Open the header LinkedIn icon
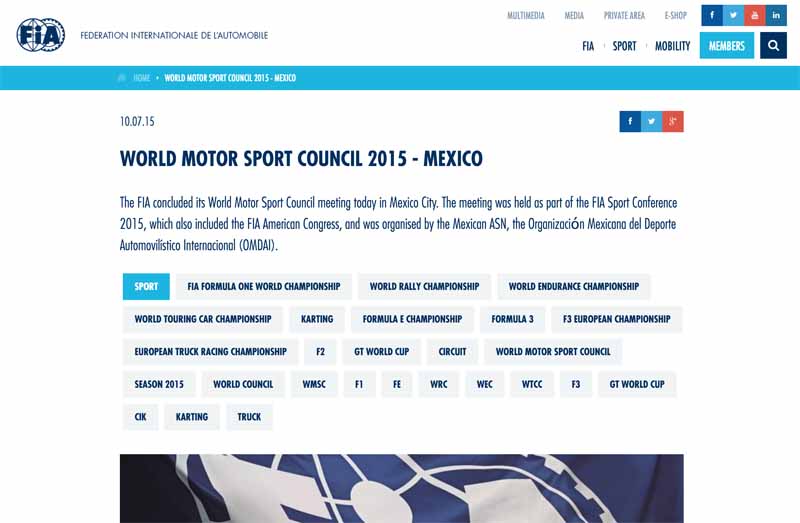The width and height of the screenshot is (800, 523). point(776,15)
